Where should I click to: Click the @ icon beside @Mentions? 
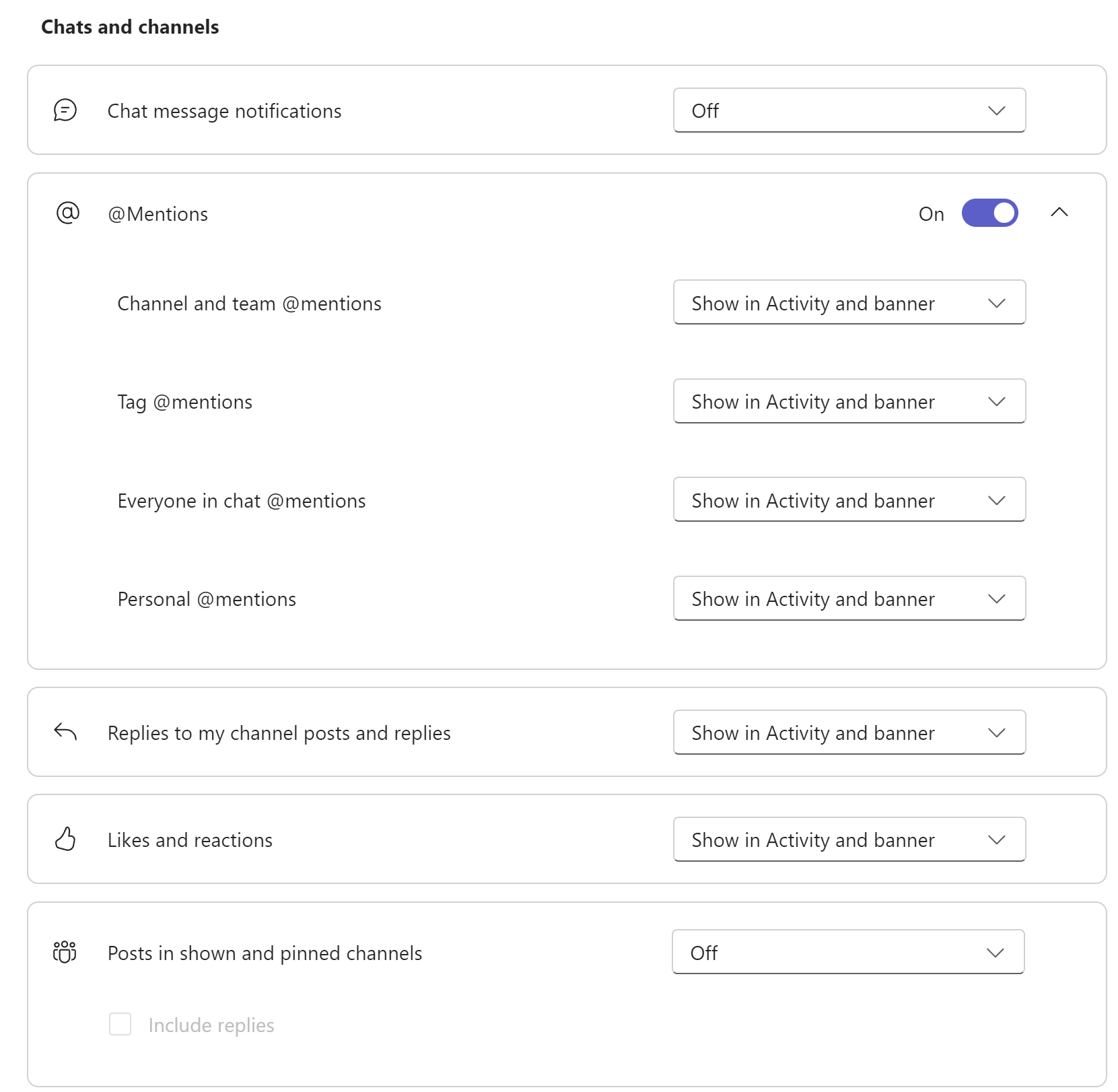click(66, 213)
